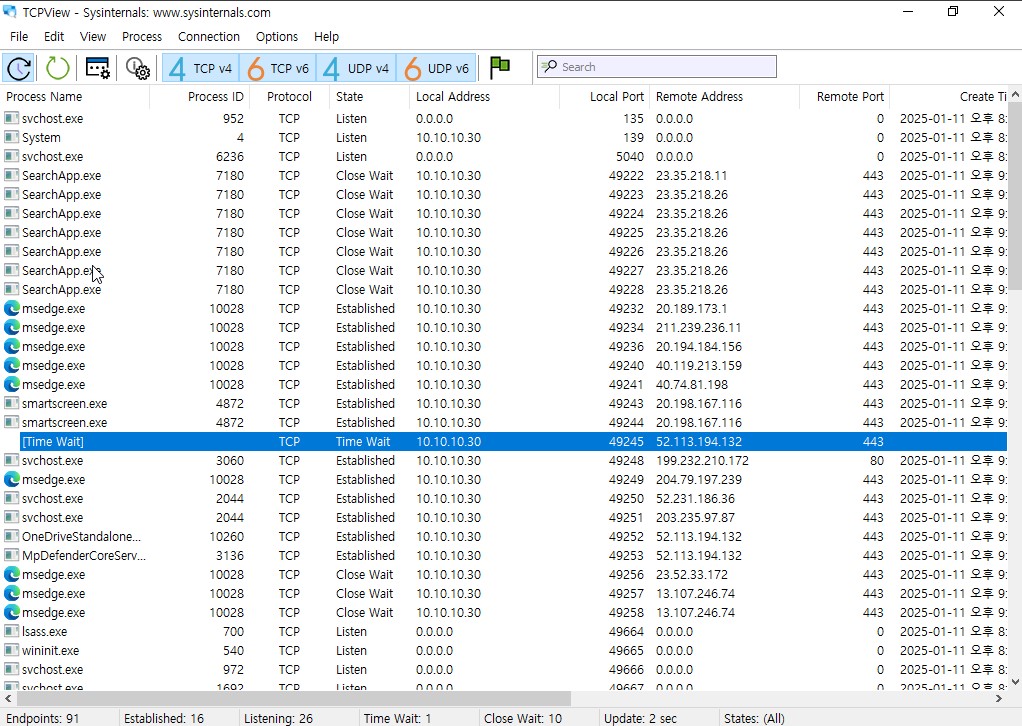Toggle the TCP v6 filter
1022x726 pixels.
278,68
